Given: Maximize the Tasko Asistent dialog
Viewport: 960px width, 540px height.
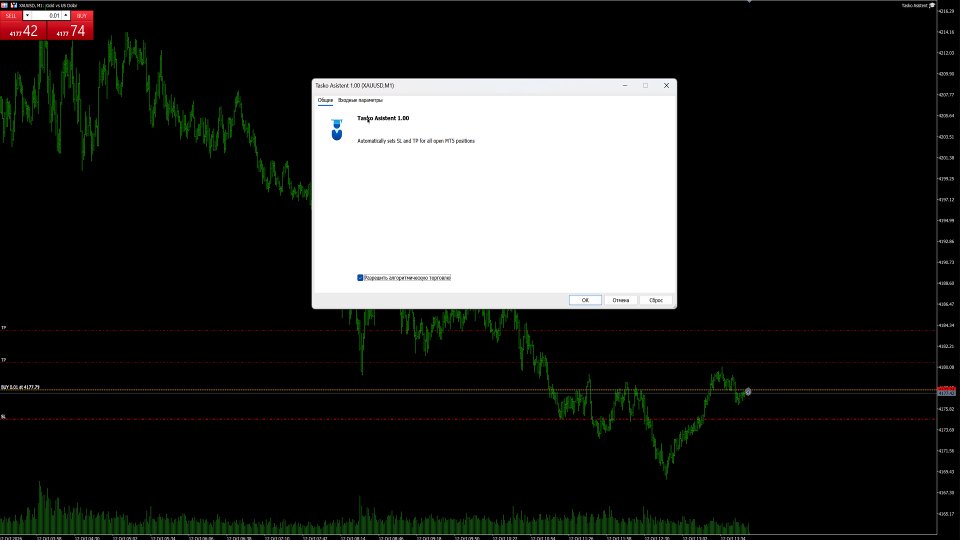Looking at the screenshot, I should point(645,86).
